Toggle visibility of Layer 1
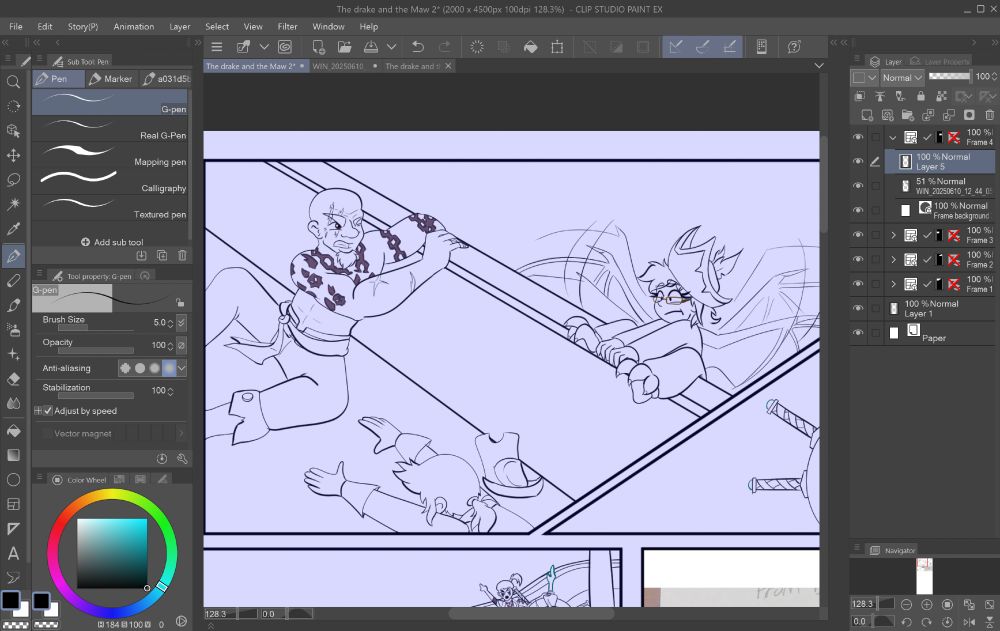 (x=858, y=309)
